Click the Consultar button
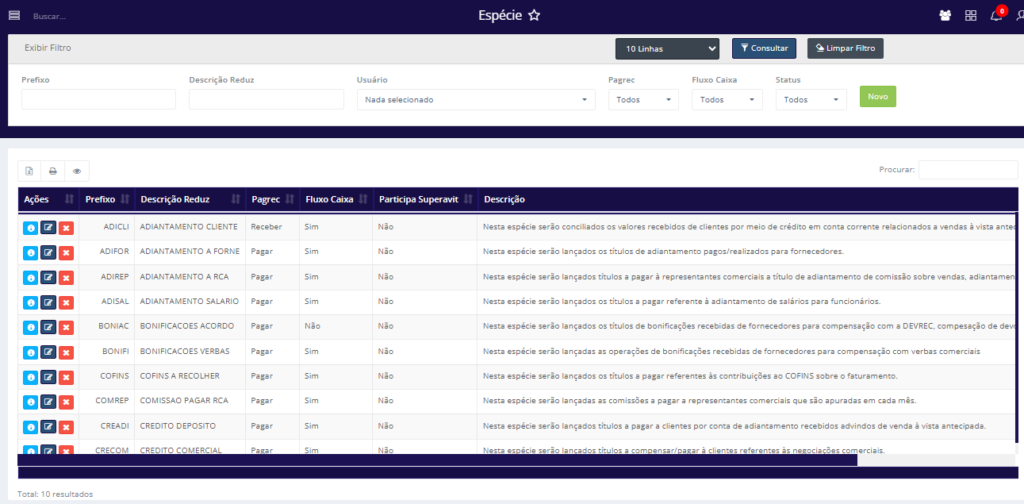Screen dimensions: 1024x504 click(763, 48)
